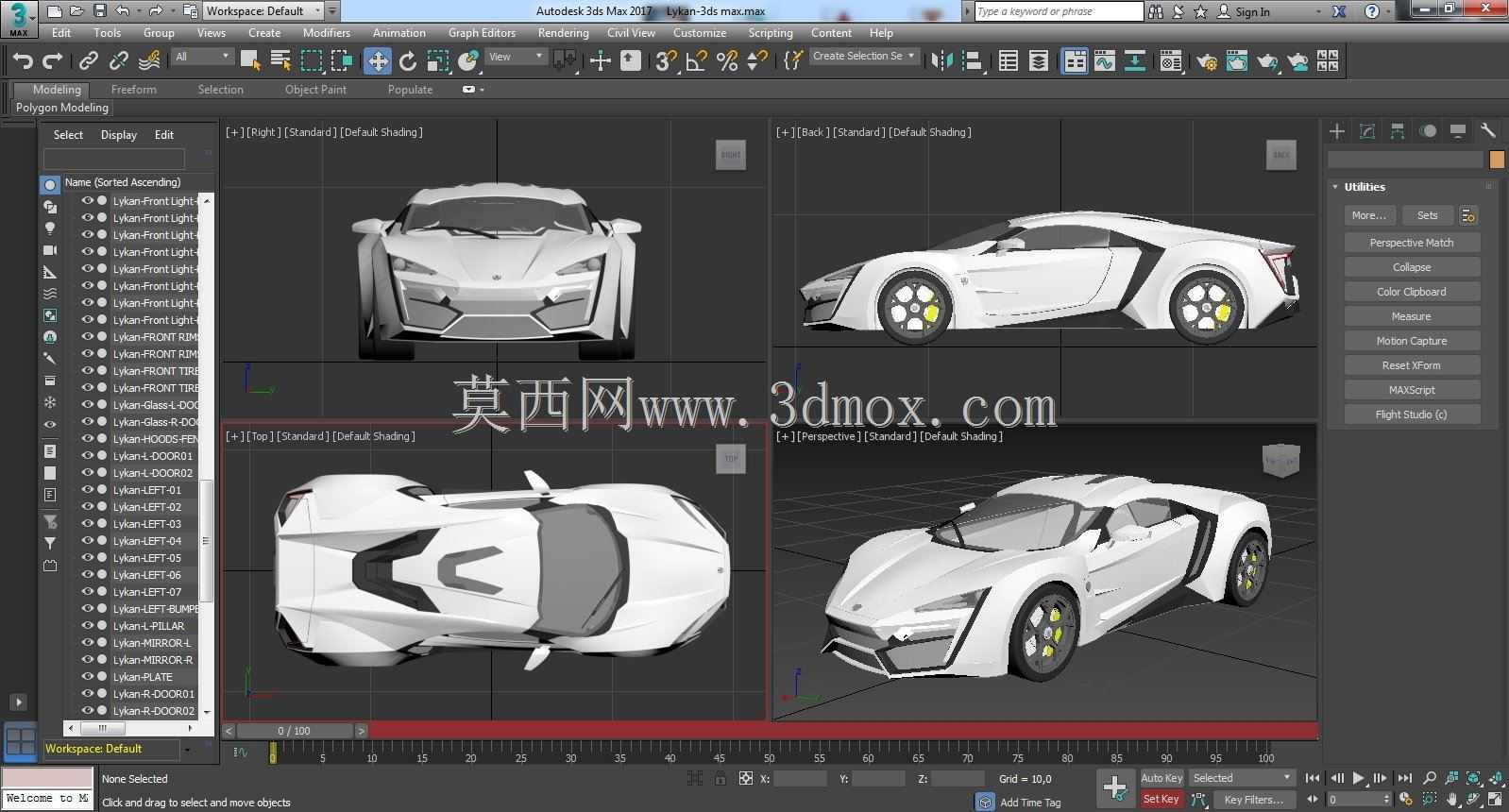Click the More... utilities button
The width and height of the screenshot is (1509, 812).
click(x=1369, y=215)
